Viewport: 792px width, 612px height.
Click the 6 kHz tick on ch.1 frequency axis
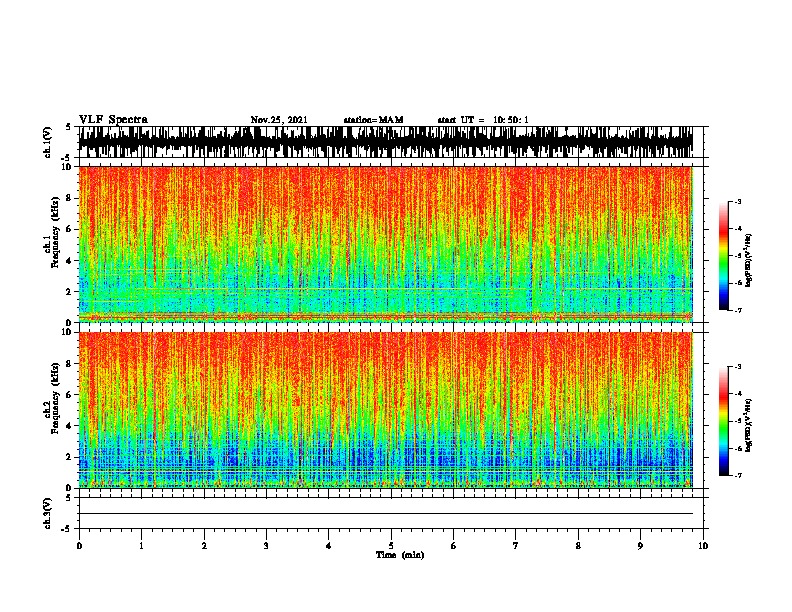(71, 230)
